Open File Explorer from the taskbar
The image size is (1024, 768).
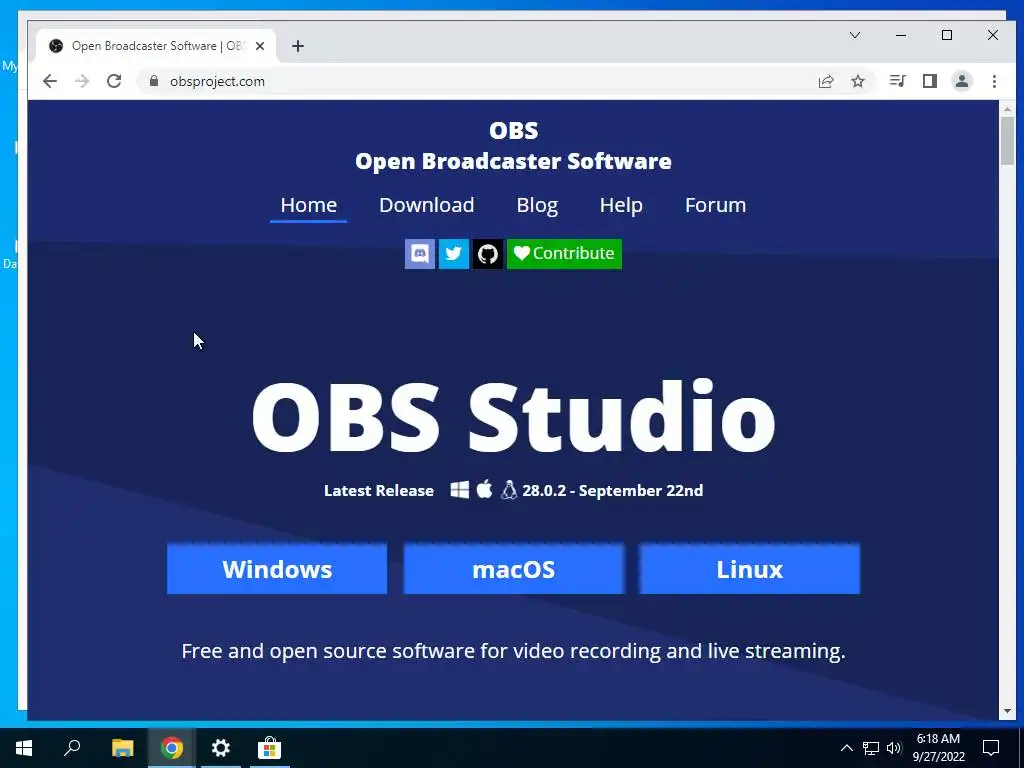coord(122,748)
